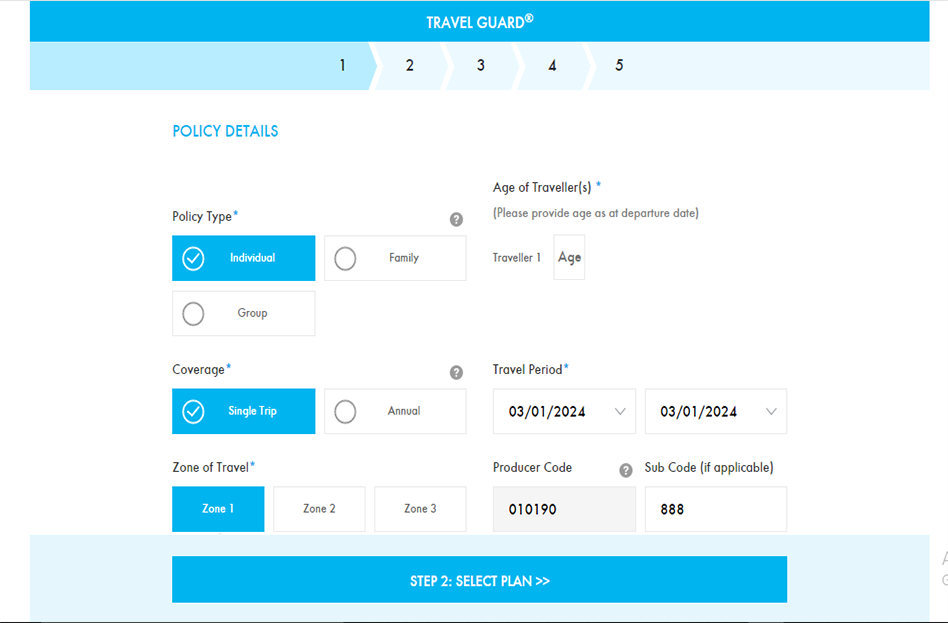This screenshot has height=623, width=948.
Task: Choose Single Trip coverage
Action: pos(244,411)
